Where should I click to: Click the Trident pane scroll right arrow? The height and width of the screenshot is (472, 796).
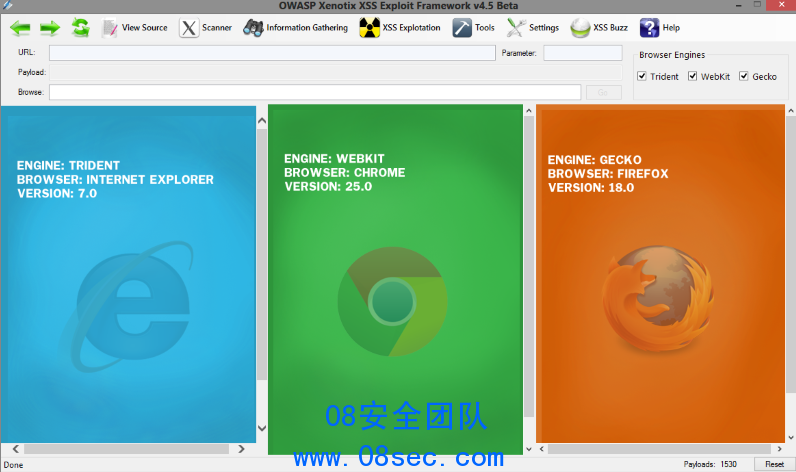click(x=241, y=449)
